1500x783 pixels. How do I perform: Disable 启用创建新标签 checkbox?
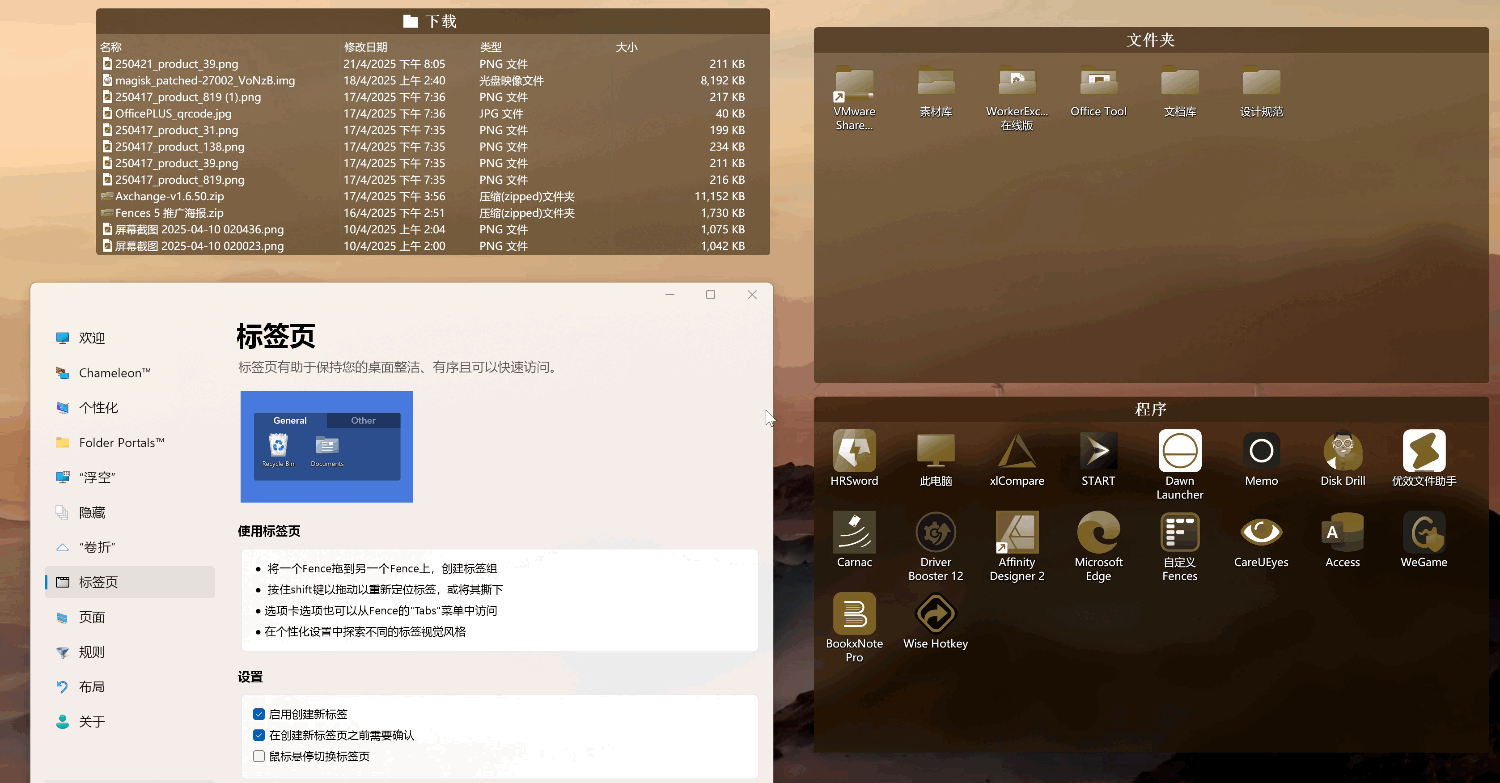pyautogui.click(x=258, y=713)
